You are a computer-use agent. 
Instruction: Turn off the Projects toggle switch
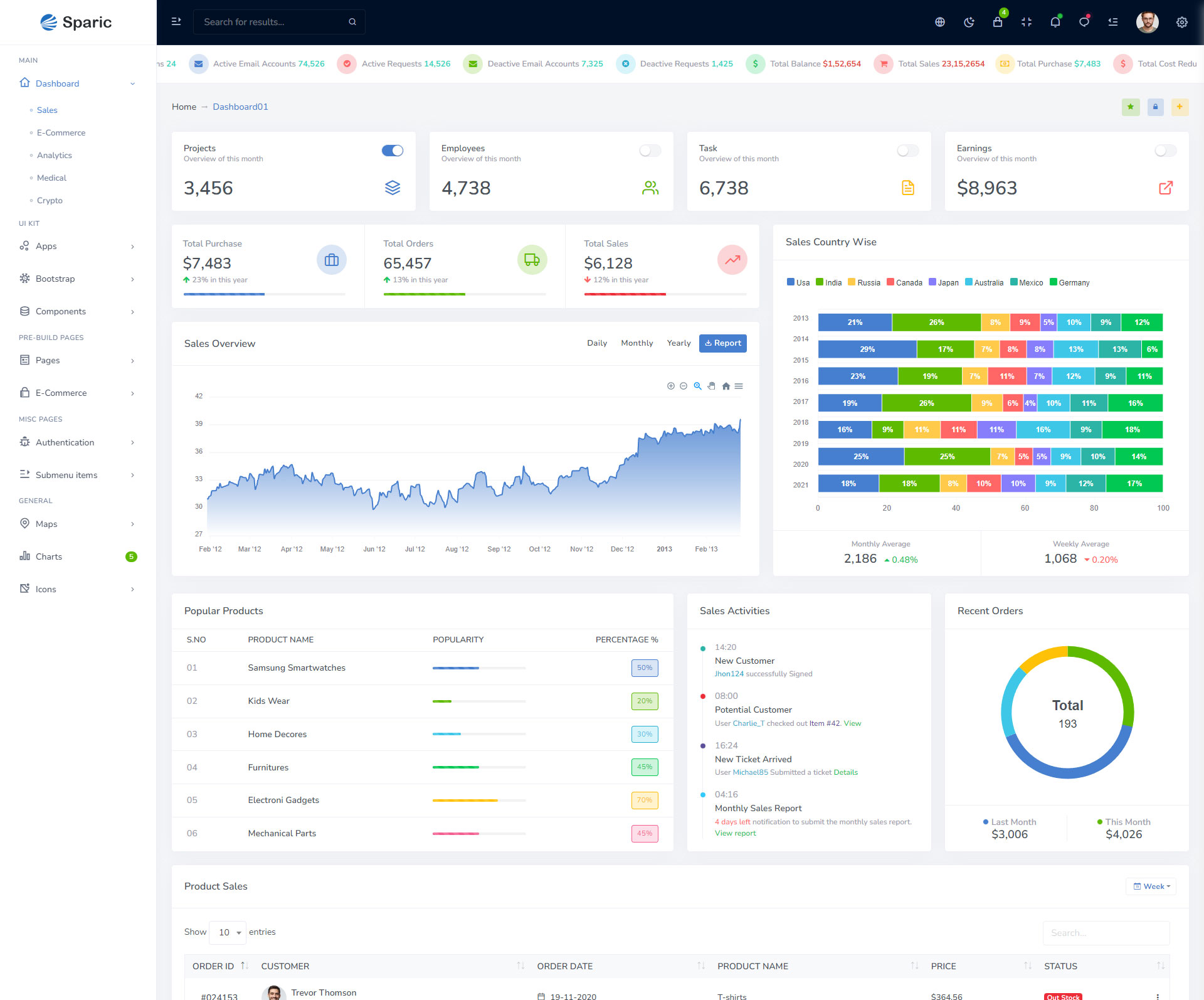point(393,151)
